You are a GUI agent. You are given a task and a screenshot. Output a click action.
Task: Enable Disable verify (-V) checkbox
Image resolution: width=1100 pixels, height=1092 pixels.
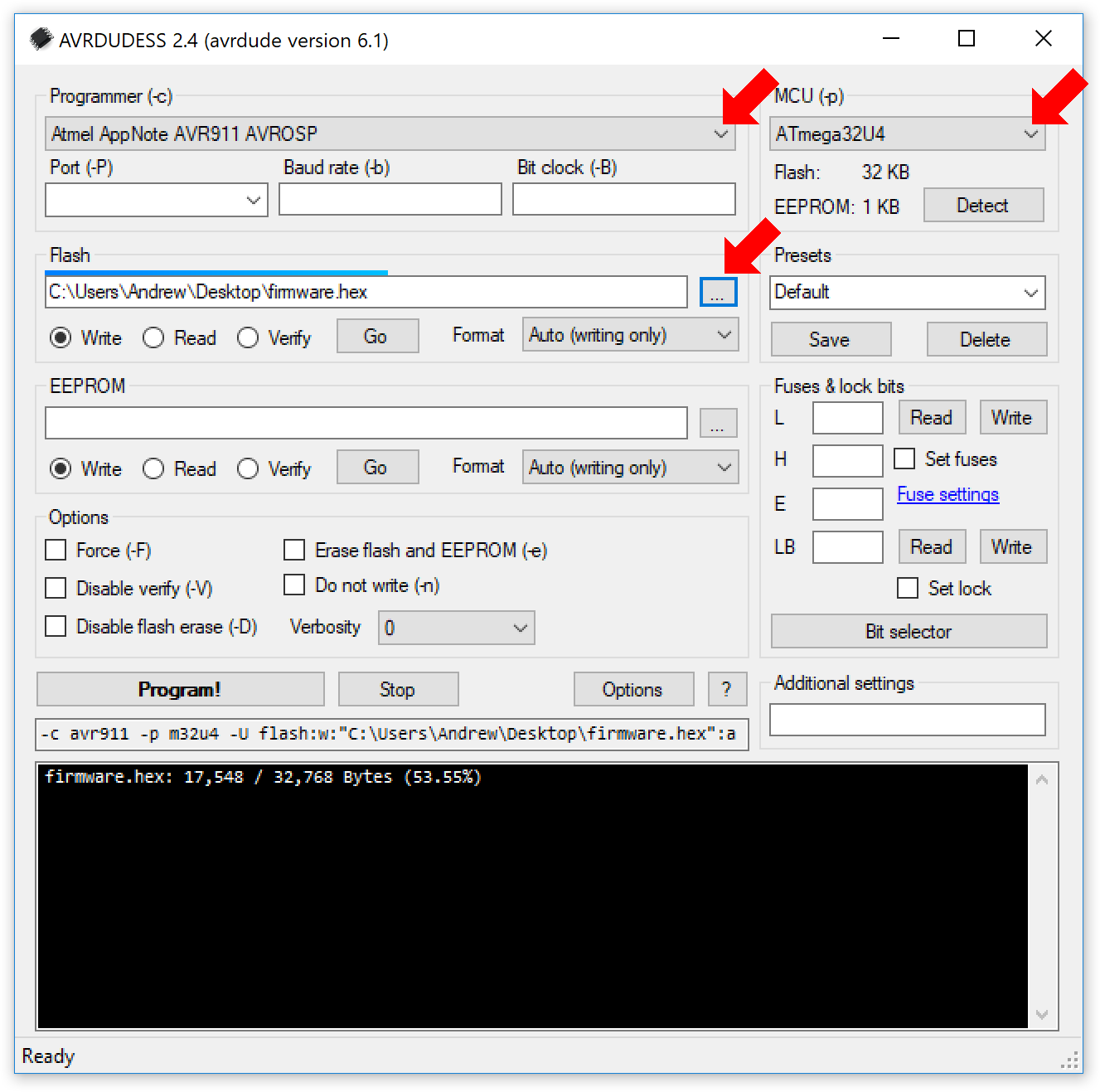click(x=56, y=588)
